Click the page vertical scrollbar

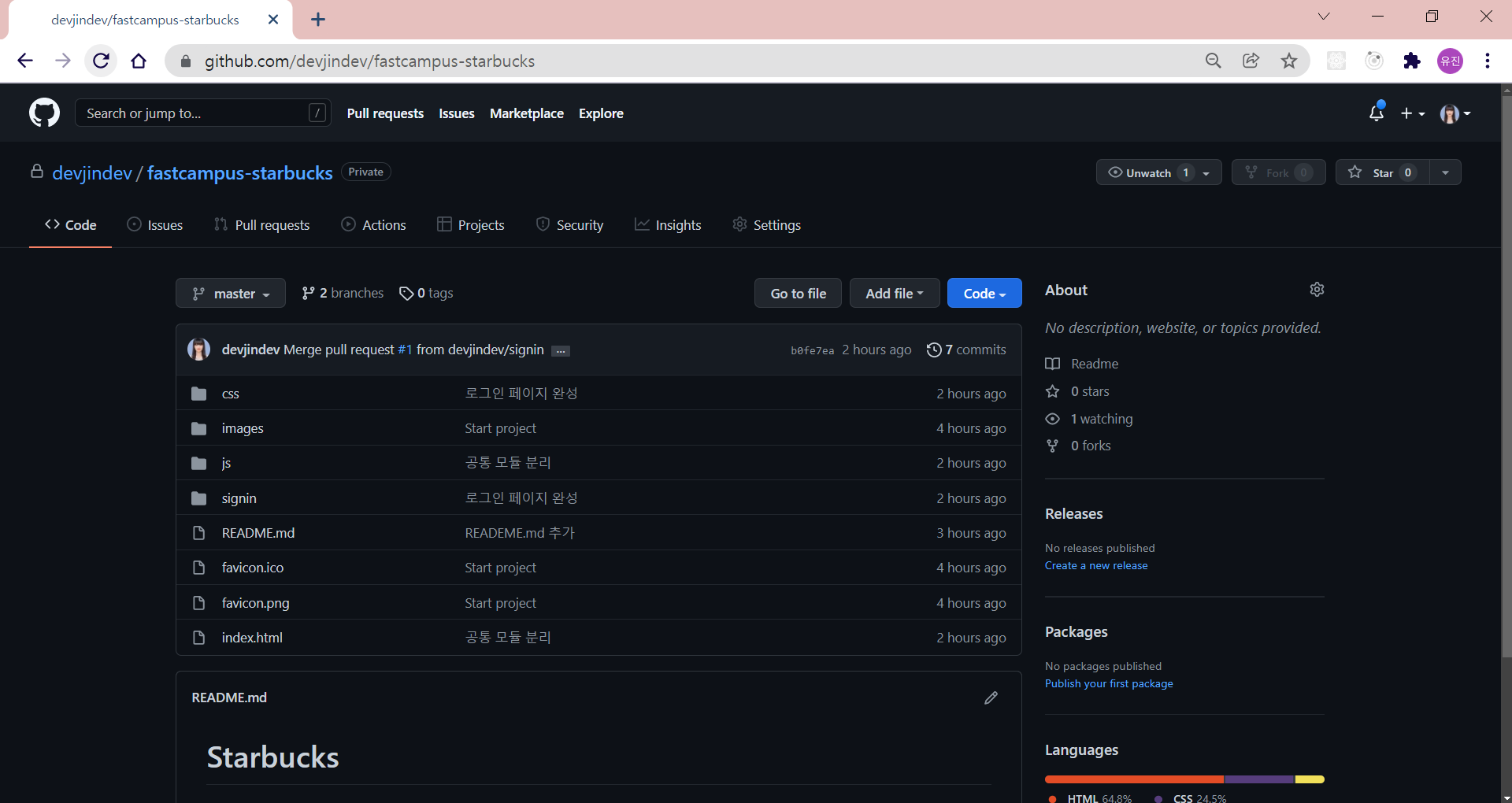pyautogui.click(x=1506, y=378)
